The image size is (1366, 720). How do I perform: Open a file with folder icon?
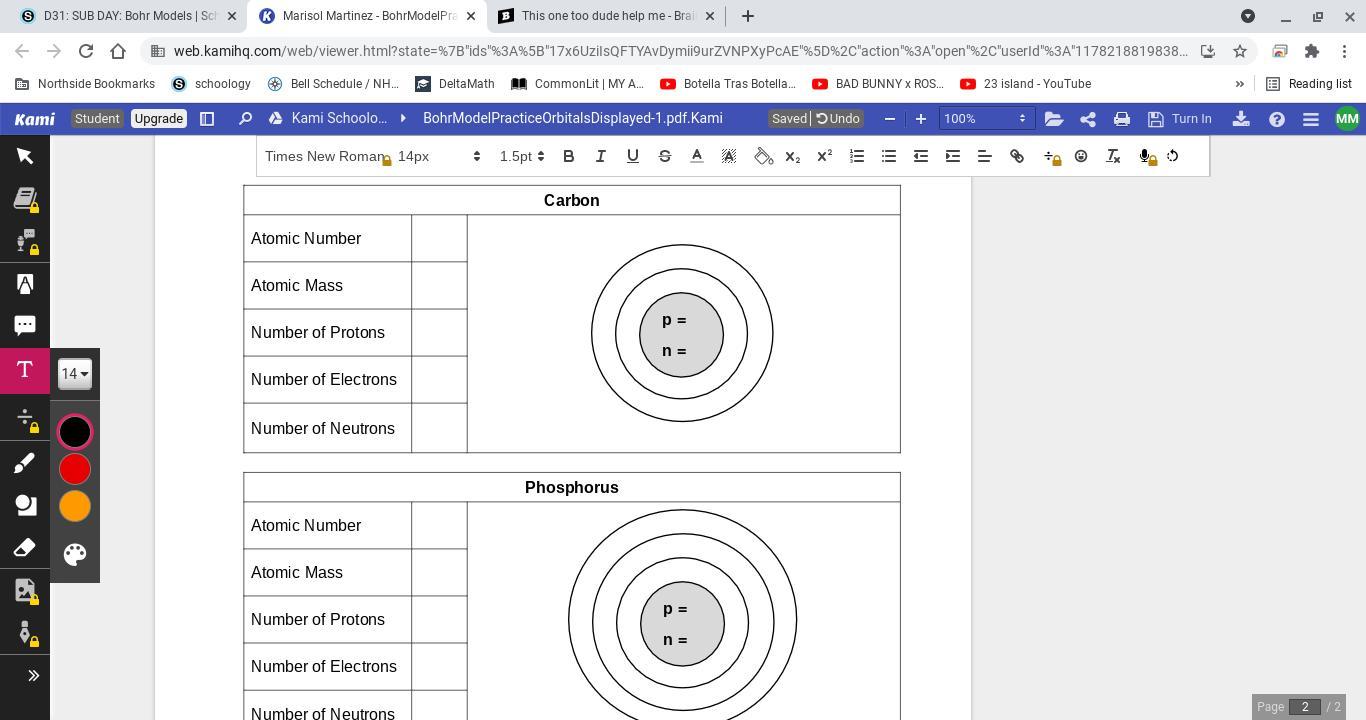coord(1053,118)
